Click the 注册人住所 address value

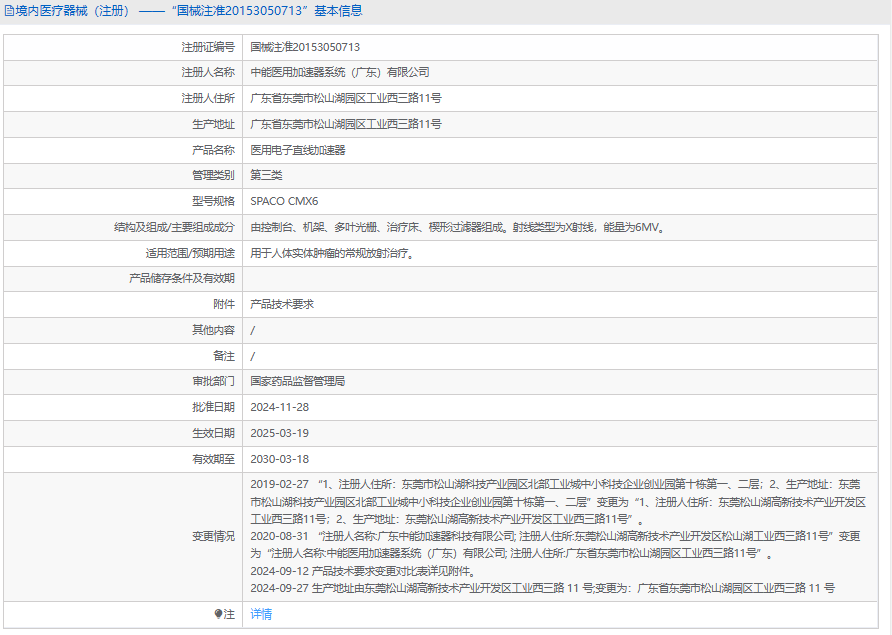(x=345, y=98)
